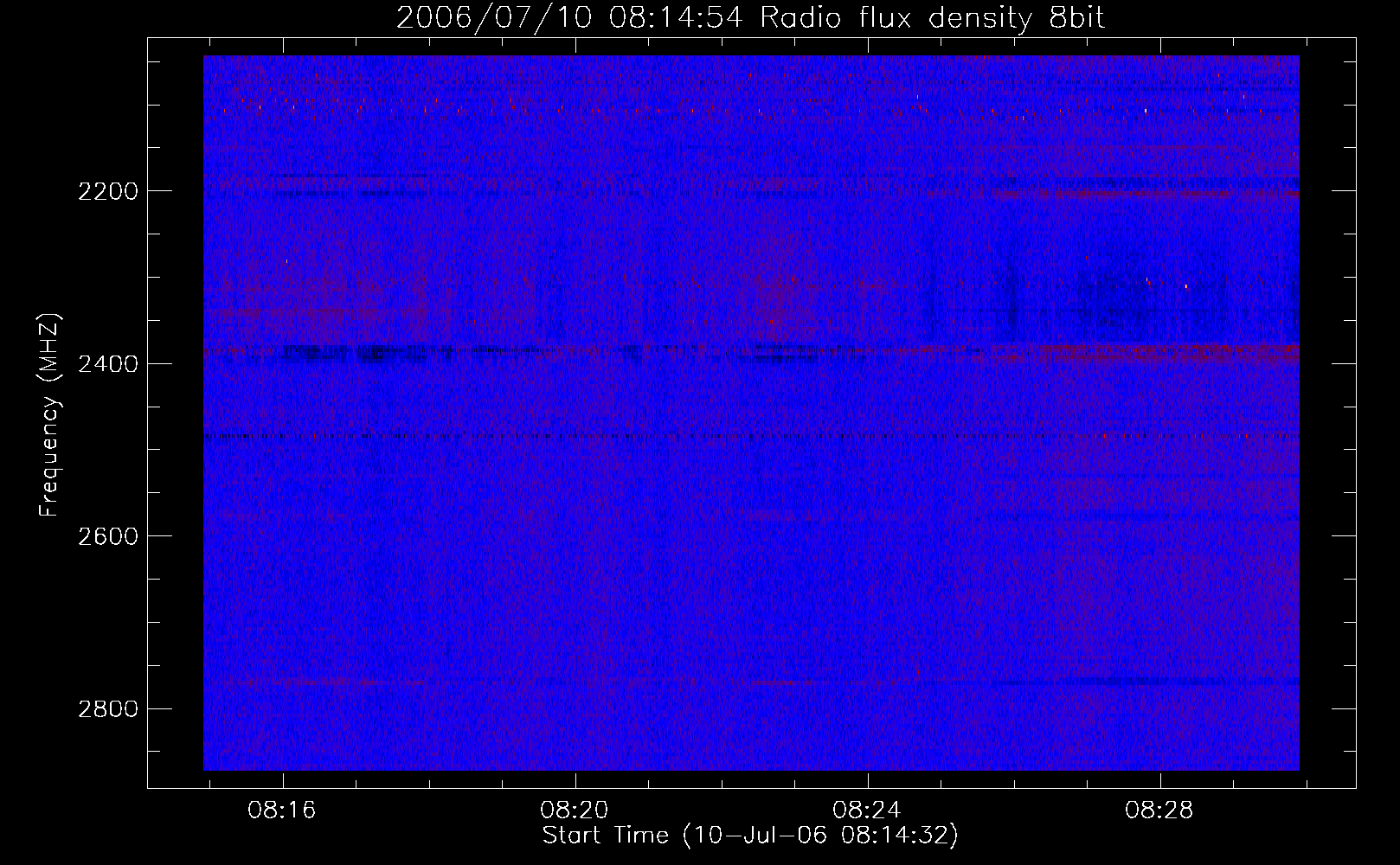Screen dimensions: 1400x865
Task: Click the 08:20 time tick label
Action: tap(575, 811)
